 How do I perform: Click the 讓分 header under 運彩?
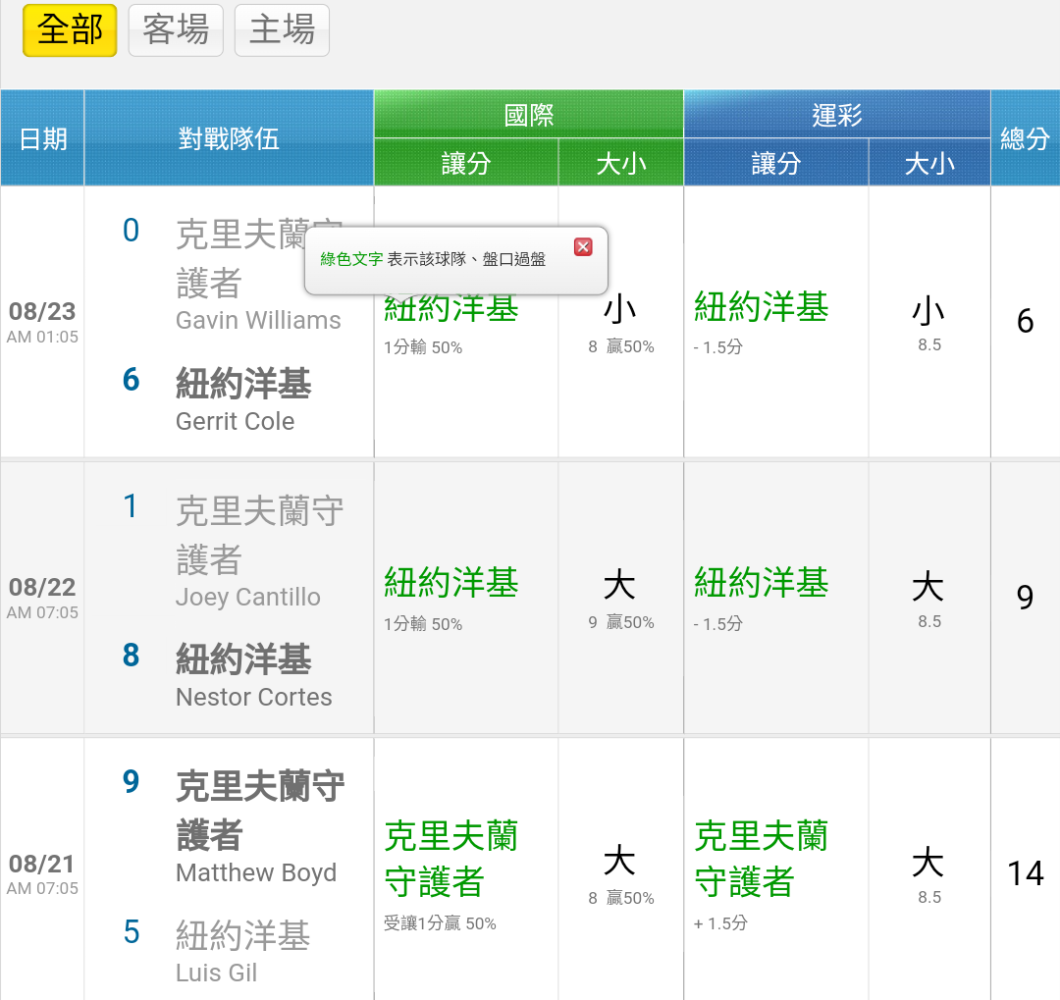[776, 163]
